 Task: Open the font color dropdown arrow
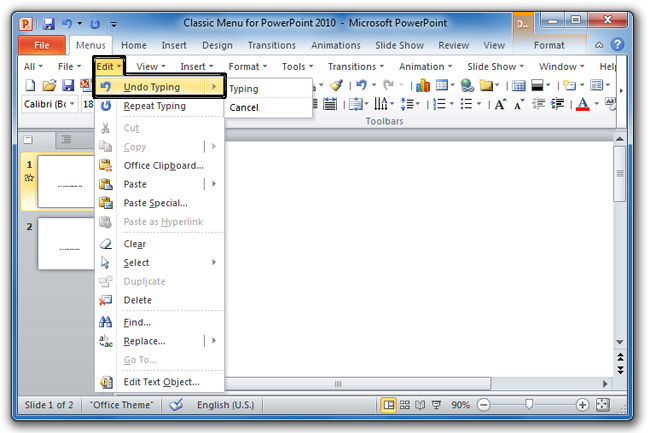597,104
